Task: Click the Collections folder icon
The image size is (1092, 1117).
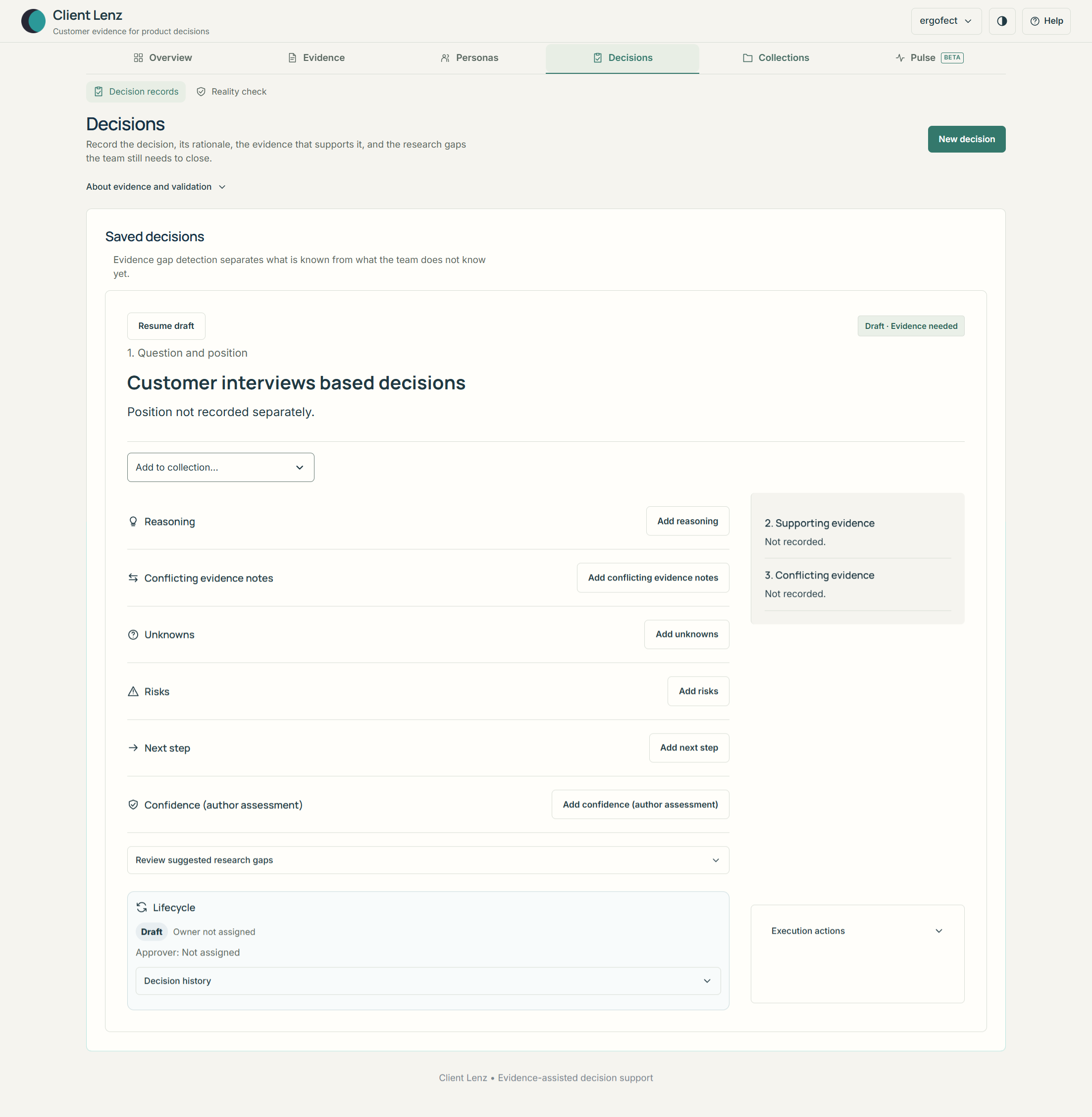Action: (748, 58)
